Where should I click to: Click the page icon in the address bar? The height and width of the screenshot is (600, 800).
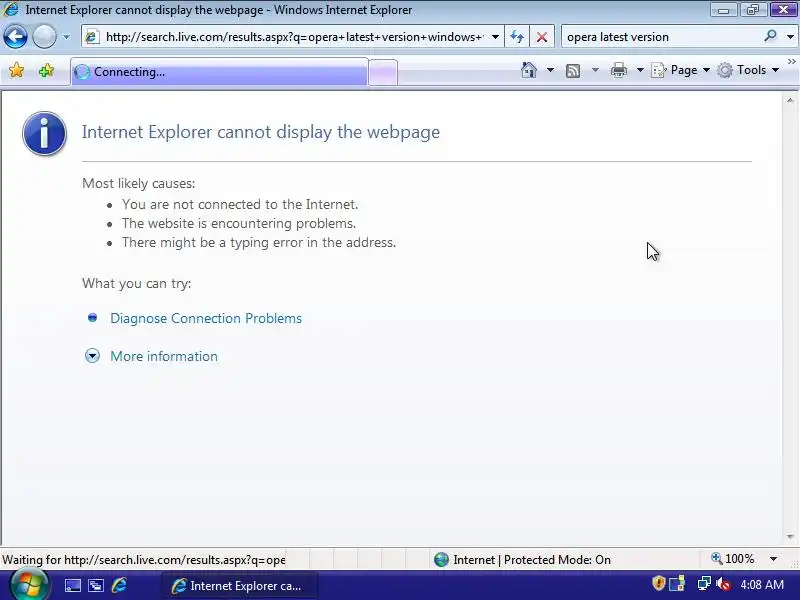tap(92, 37)
